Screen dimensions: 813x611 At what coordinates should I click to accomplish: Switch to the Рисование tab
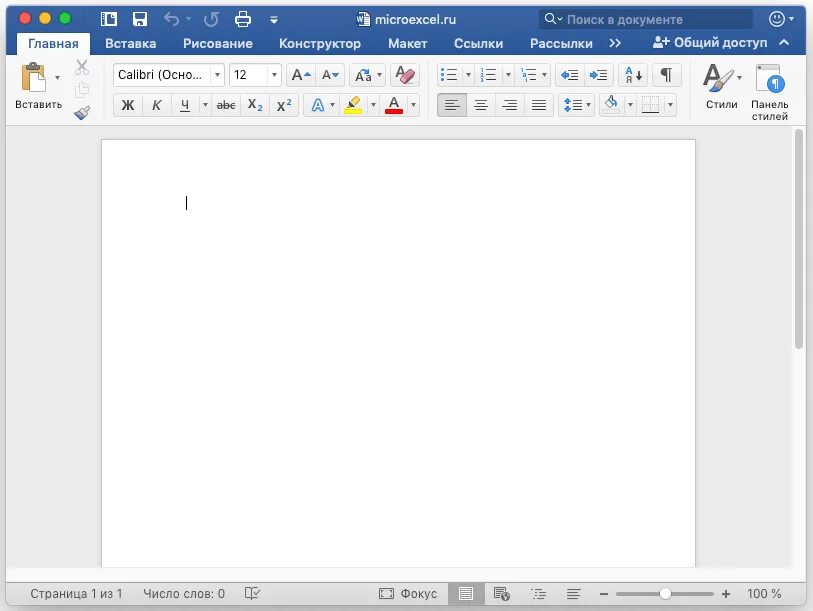pos(218,43)
